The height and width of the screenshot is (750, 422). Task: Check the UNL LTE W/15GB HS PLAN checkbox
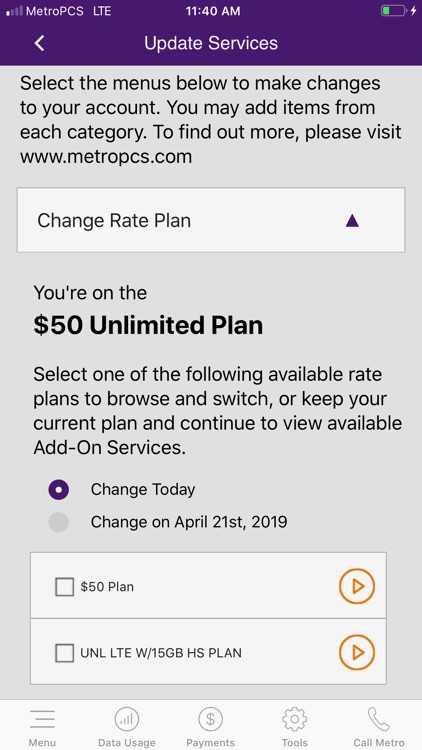click(65, 653)
